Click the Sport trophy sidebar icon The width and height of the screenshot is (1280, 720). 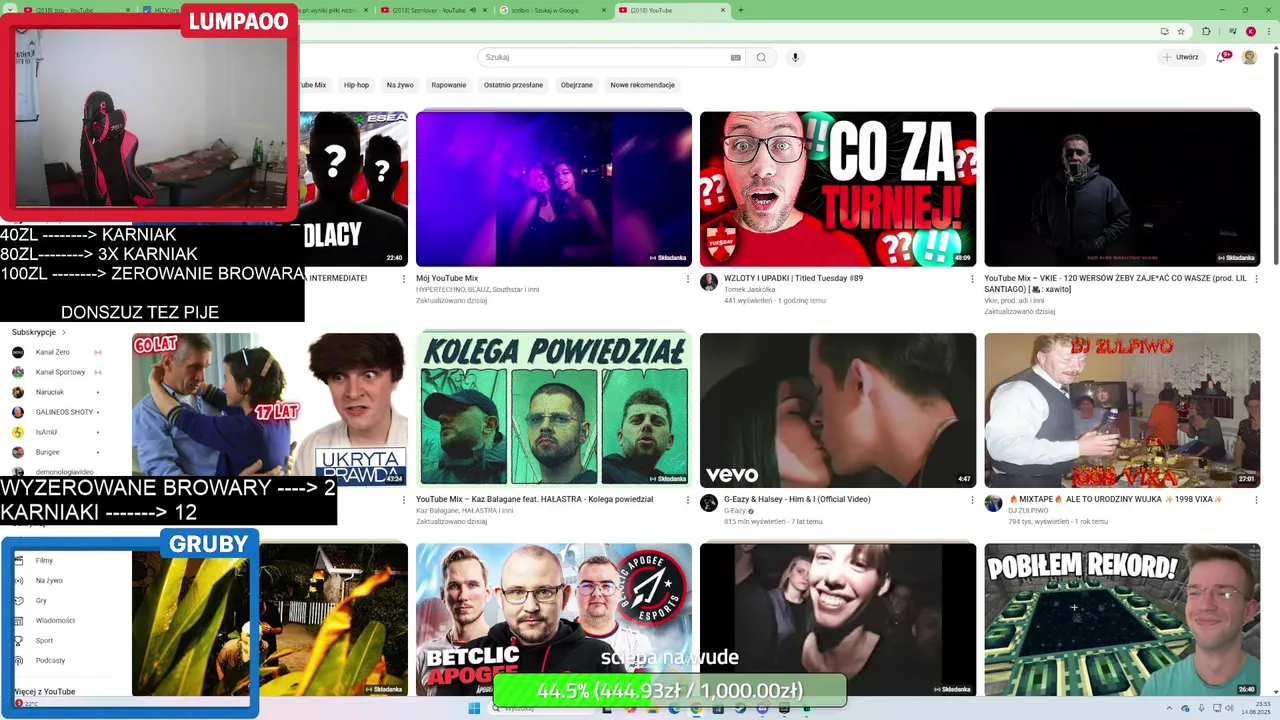(18, 640)
